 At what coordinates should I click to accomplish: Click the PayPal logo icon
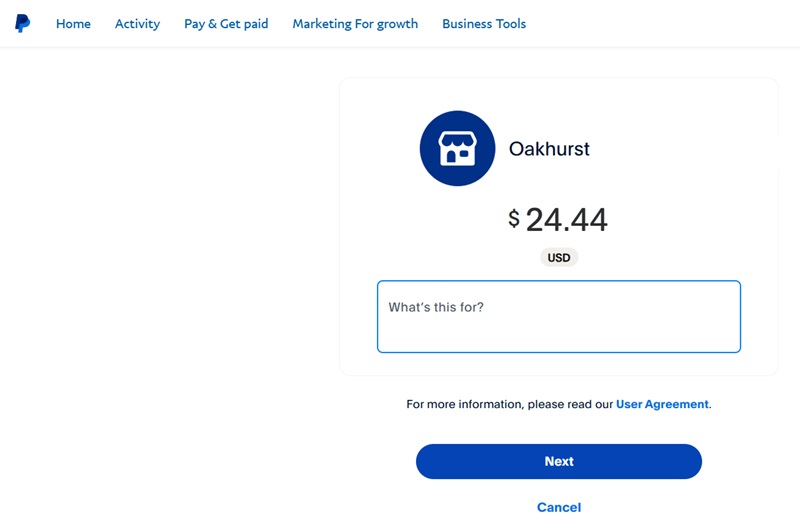pos(22,23)
